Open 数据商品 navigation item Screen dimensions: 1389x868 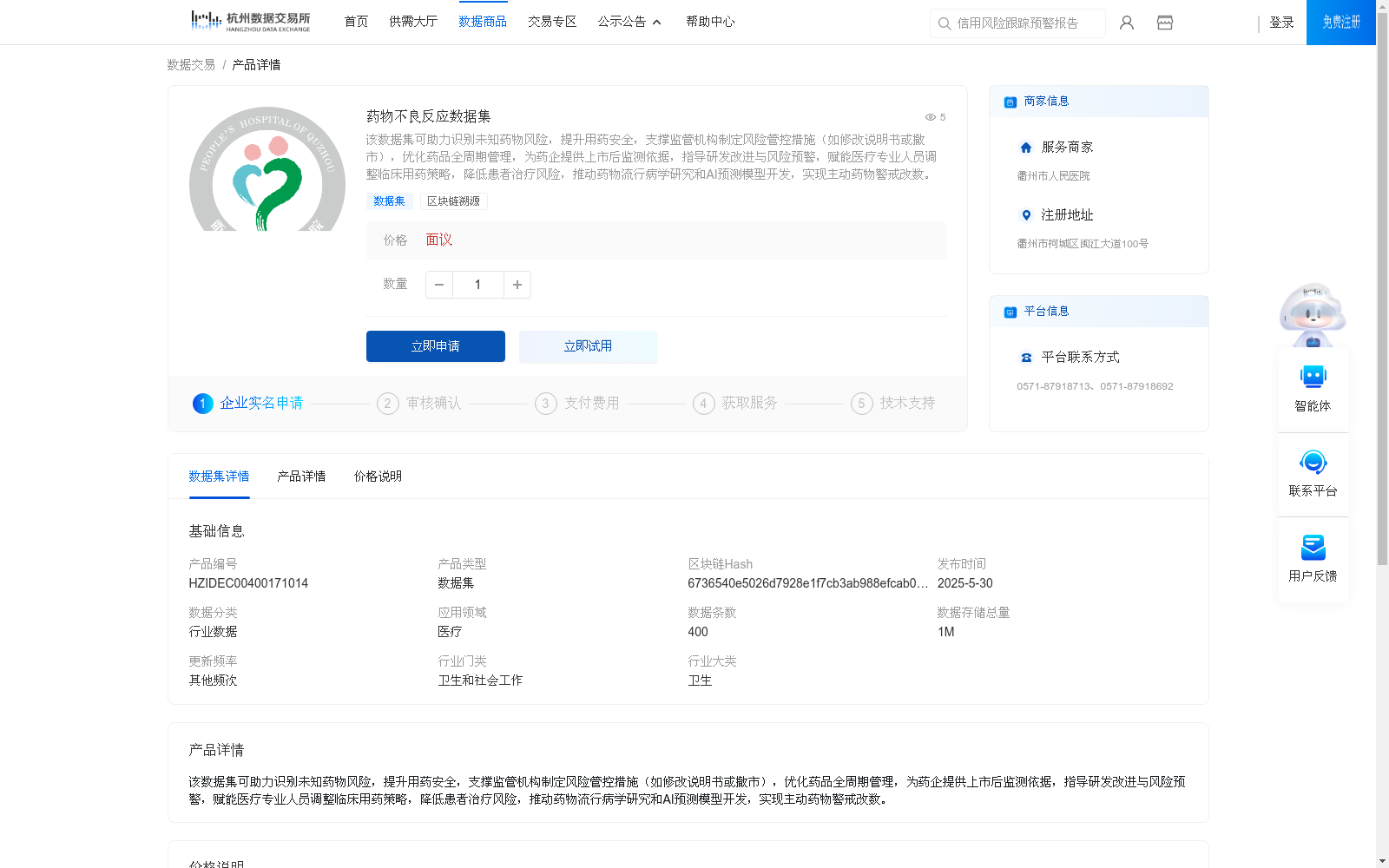(x=483, y=22)
